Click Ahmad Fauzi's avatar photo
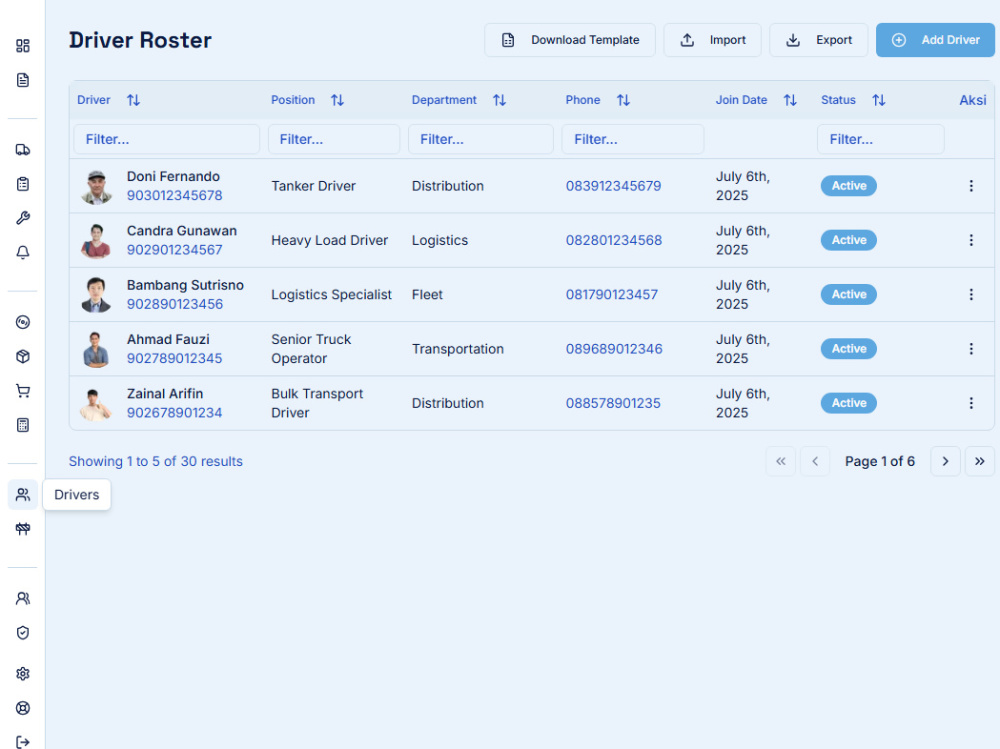 pyautogui.click(x=96, y=349)
